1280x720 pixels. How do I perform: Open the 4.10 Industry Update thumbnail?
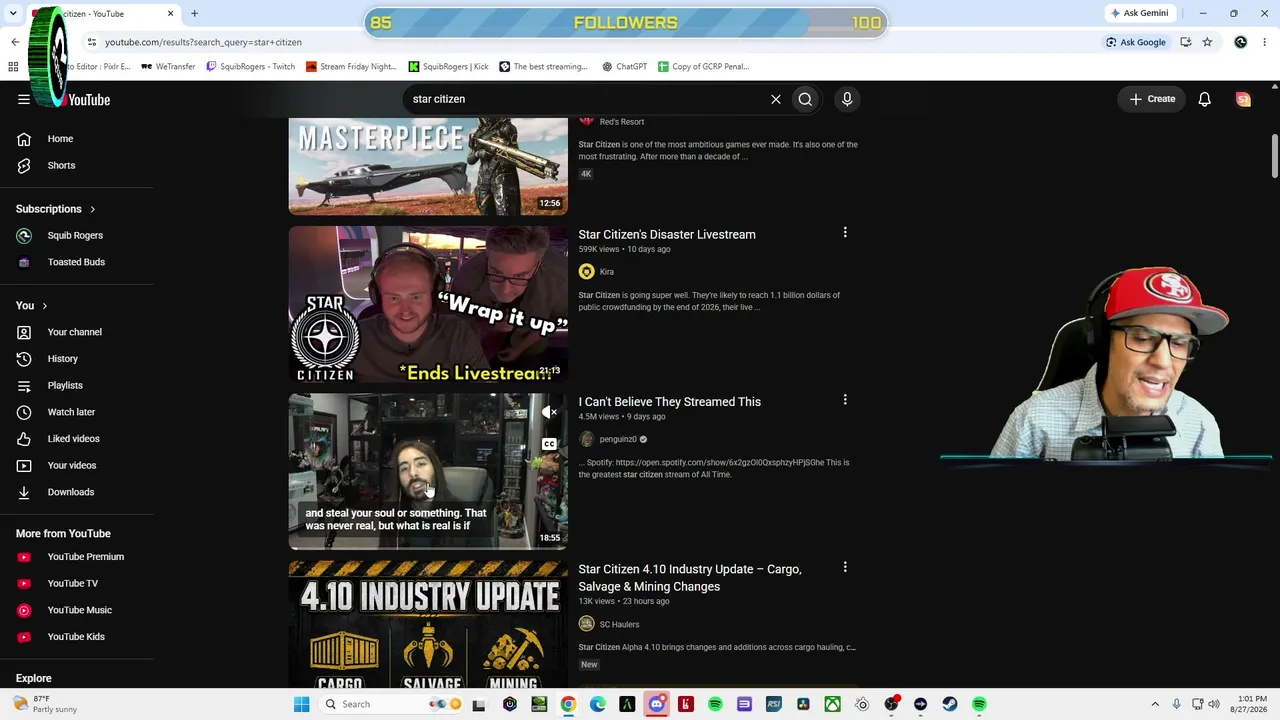click(x=428, y=625)
